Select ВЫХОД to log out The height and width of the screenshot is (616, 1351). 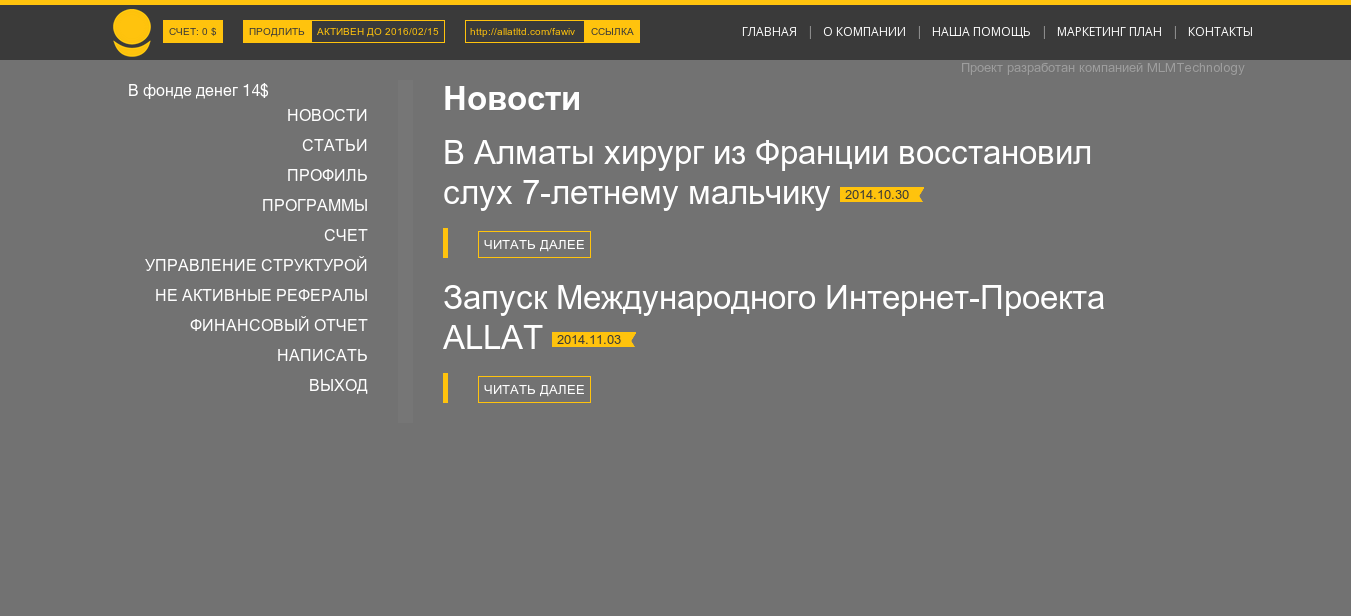tap(338, 386)
